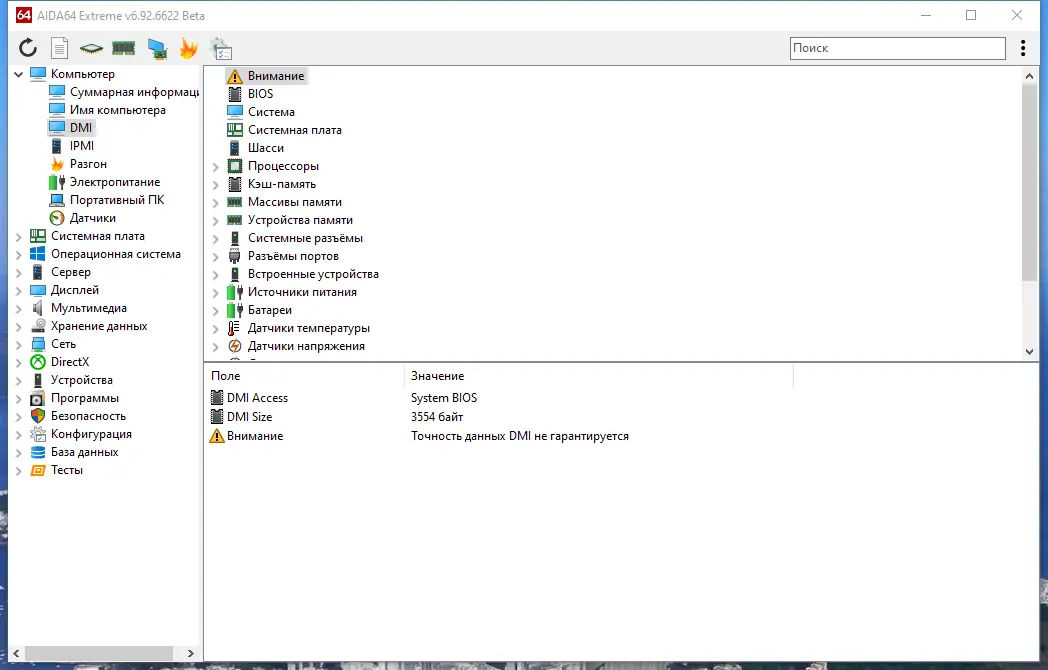Collapse the Компьютер tree node

coord(19,74)
